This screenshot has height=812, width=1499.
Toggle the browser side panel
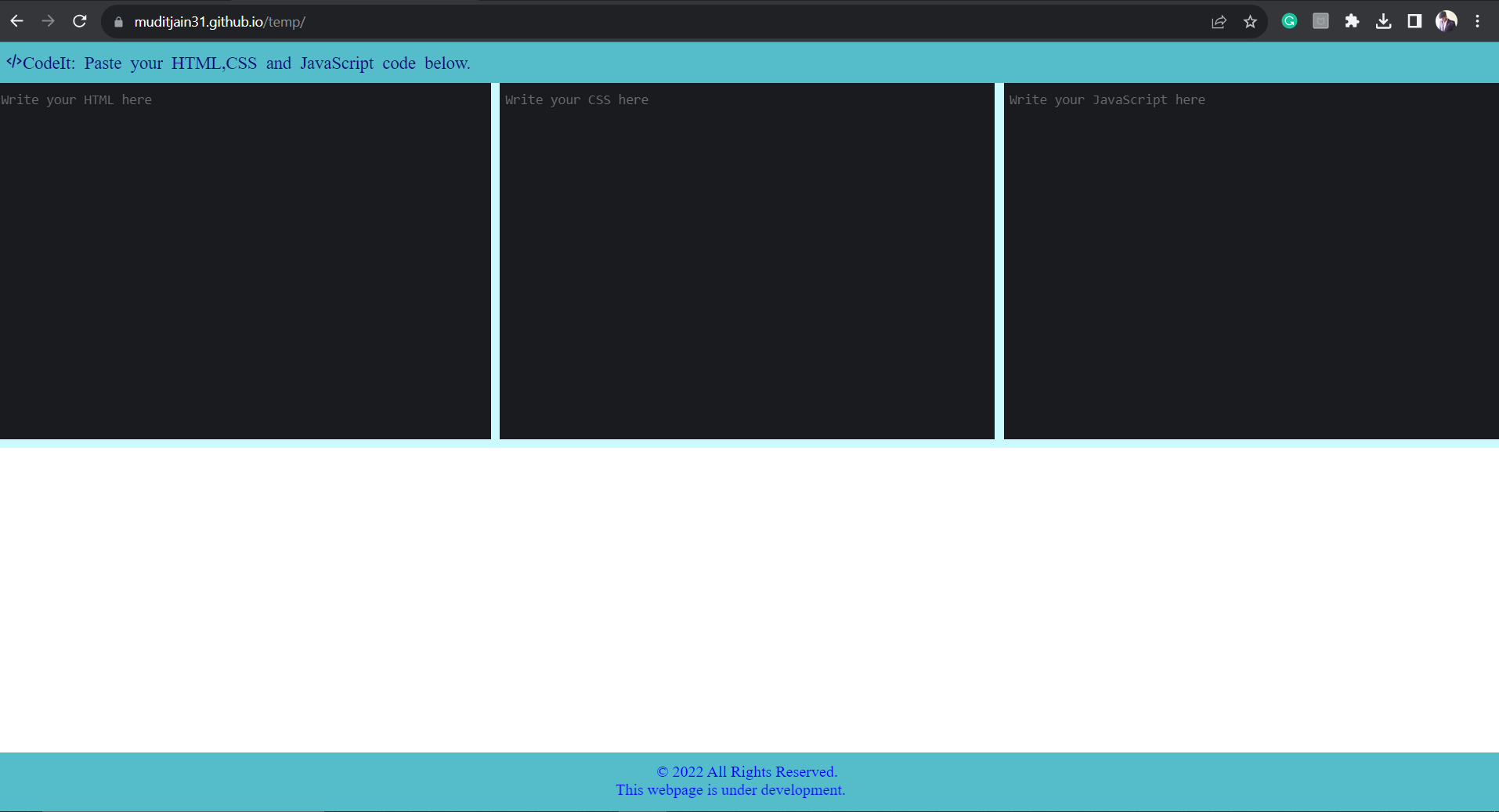click(x=1414, y=21)
